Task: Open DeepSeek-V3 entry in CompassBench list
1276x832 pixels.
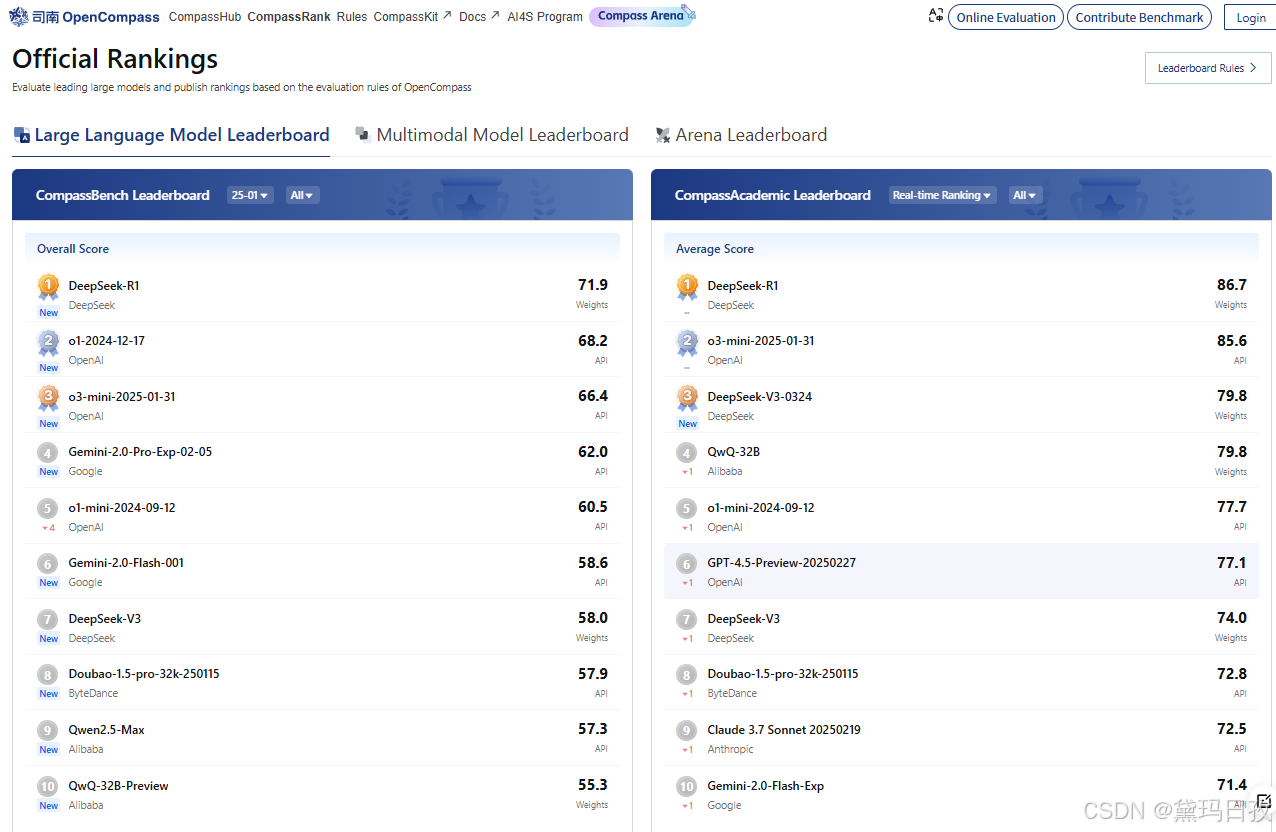Action: pos(322,627)
